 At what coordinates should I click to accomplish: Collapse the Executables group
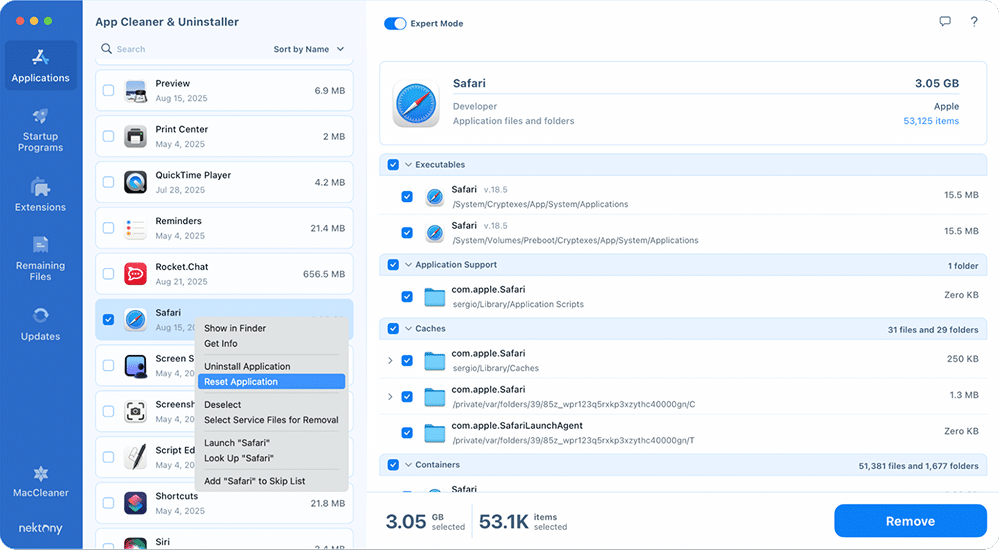(x=408, y=164)
